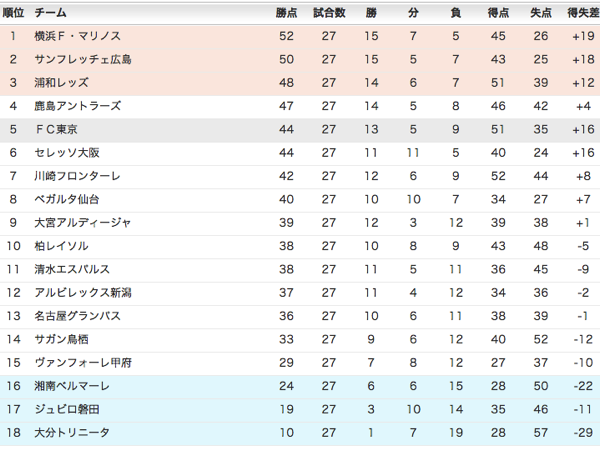
Task: Click the 湘南ベルマーレ team name
Action: point(72,386)
